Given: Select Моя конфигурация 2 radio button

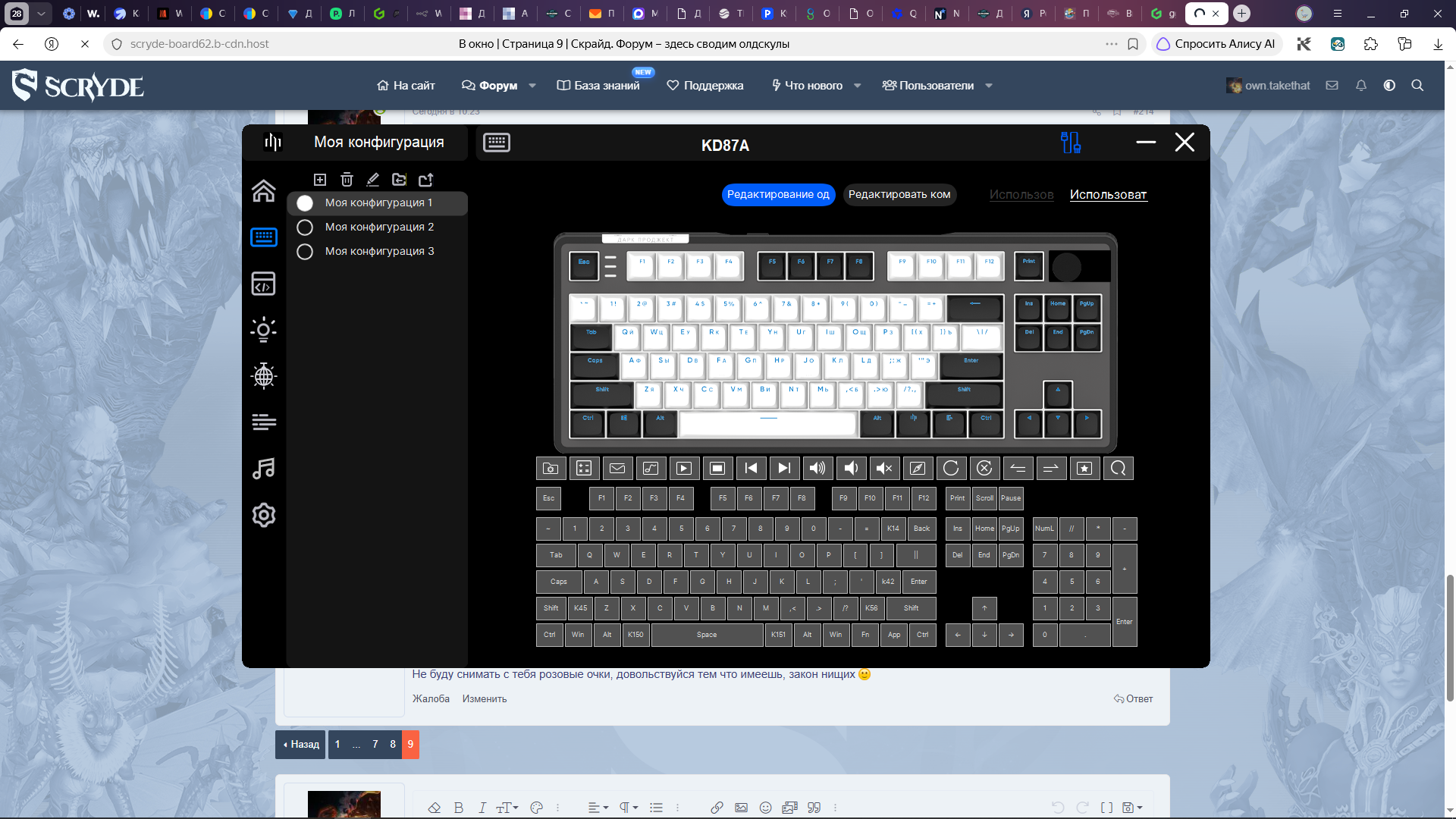Looking at the screenshot, I should [x=305, y=227].
